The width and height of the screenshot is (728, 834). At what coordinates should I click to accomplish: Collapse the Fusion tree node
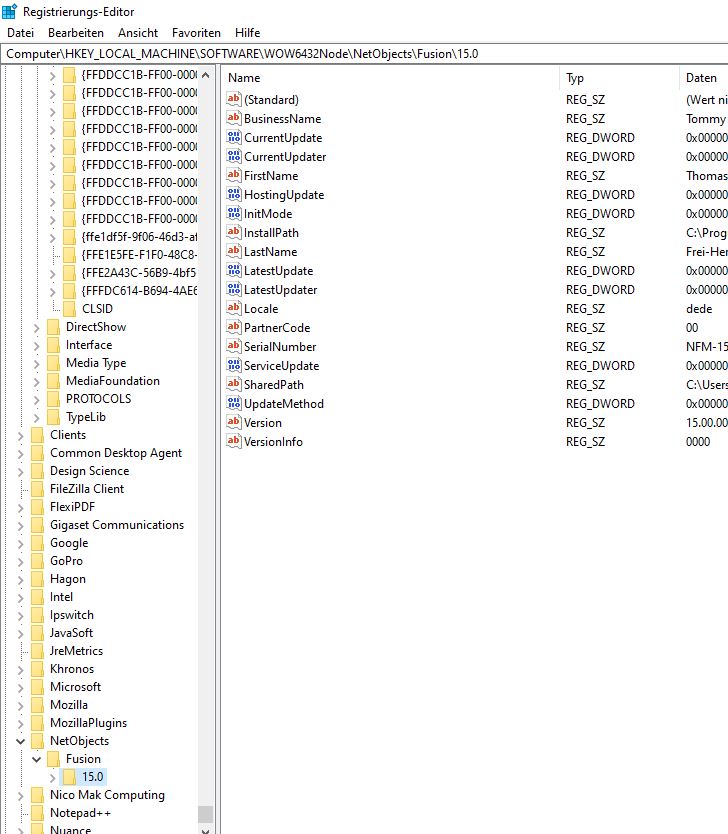click(x=37, y=759)
